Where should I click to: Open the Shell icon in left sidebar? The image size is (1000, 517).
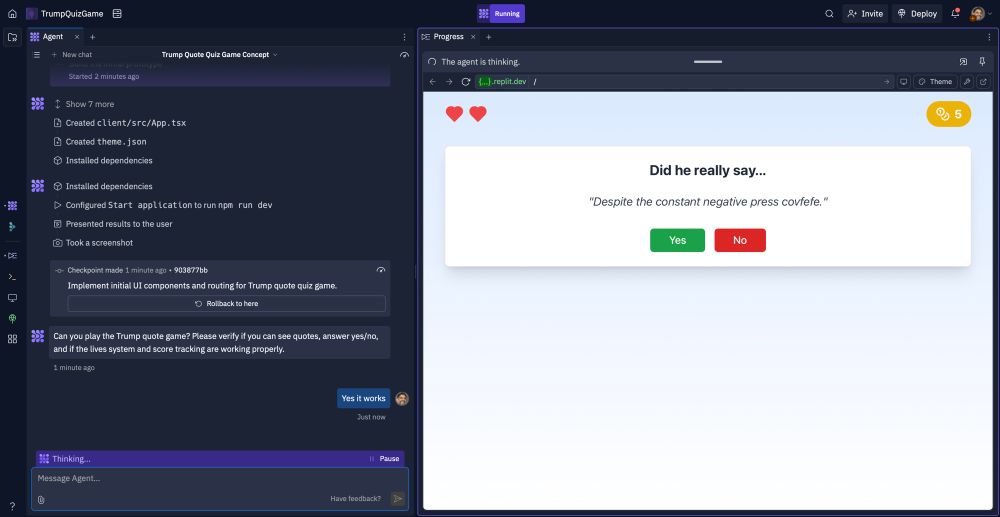point(12,277)
